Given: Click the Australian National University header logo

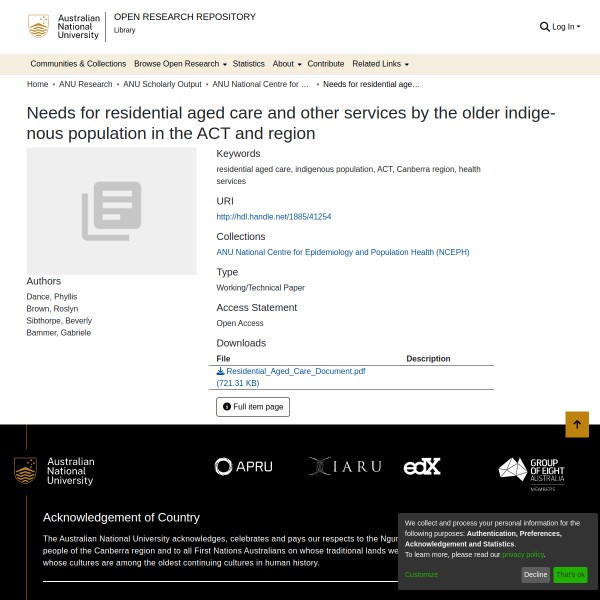Looking at the screenshot, I should pos(65,27).
